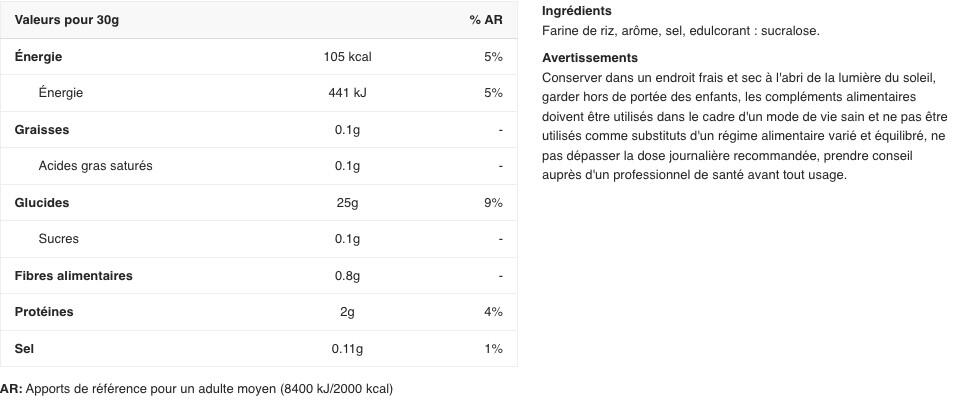This screenshot has height=402, width=953.
Task: Click the "Valeurs pour 30g" table header
Action: (67, 20)
